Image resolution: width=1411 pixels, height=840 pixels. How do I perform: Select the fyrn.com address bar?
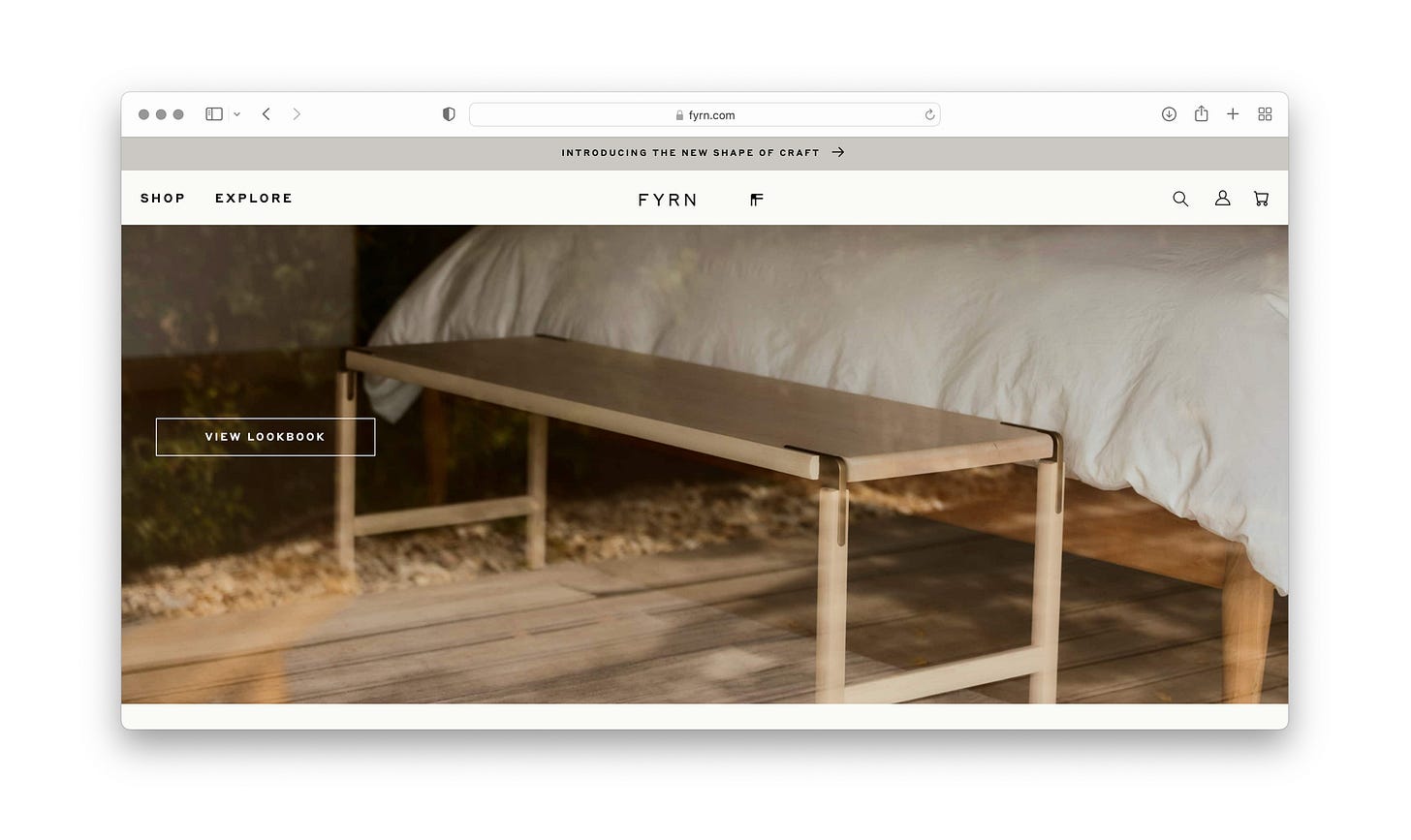705,114
